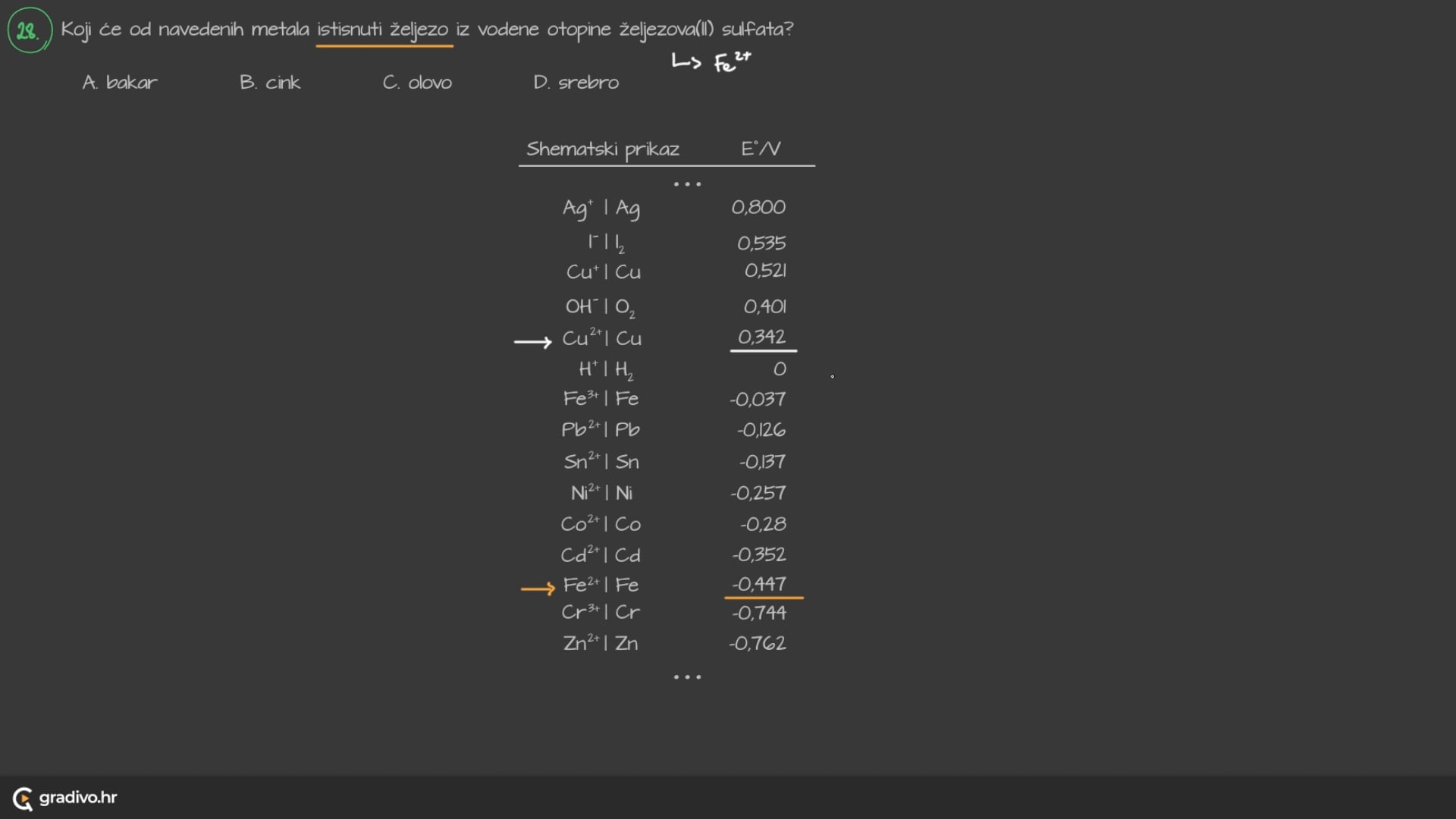Viewport: 1456px width, 819px height.
Task: Click the orange arrow beside Fe²⁺ | Fe
Action: (538, 588)
